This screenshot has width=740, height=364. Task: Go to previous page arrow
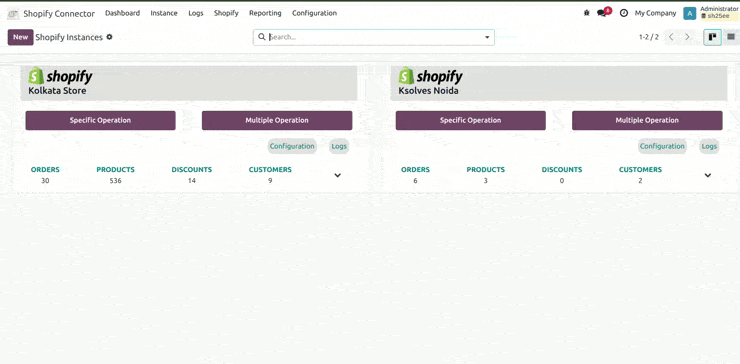click(x=671, y=37)
